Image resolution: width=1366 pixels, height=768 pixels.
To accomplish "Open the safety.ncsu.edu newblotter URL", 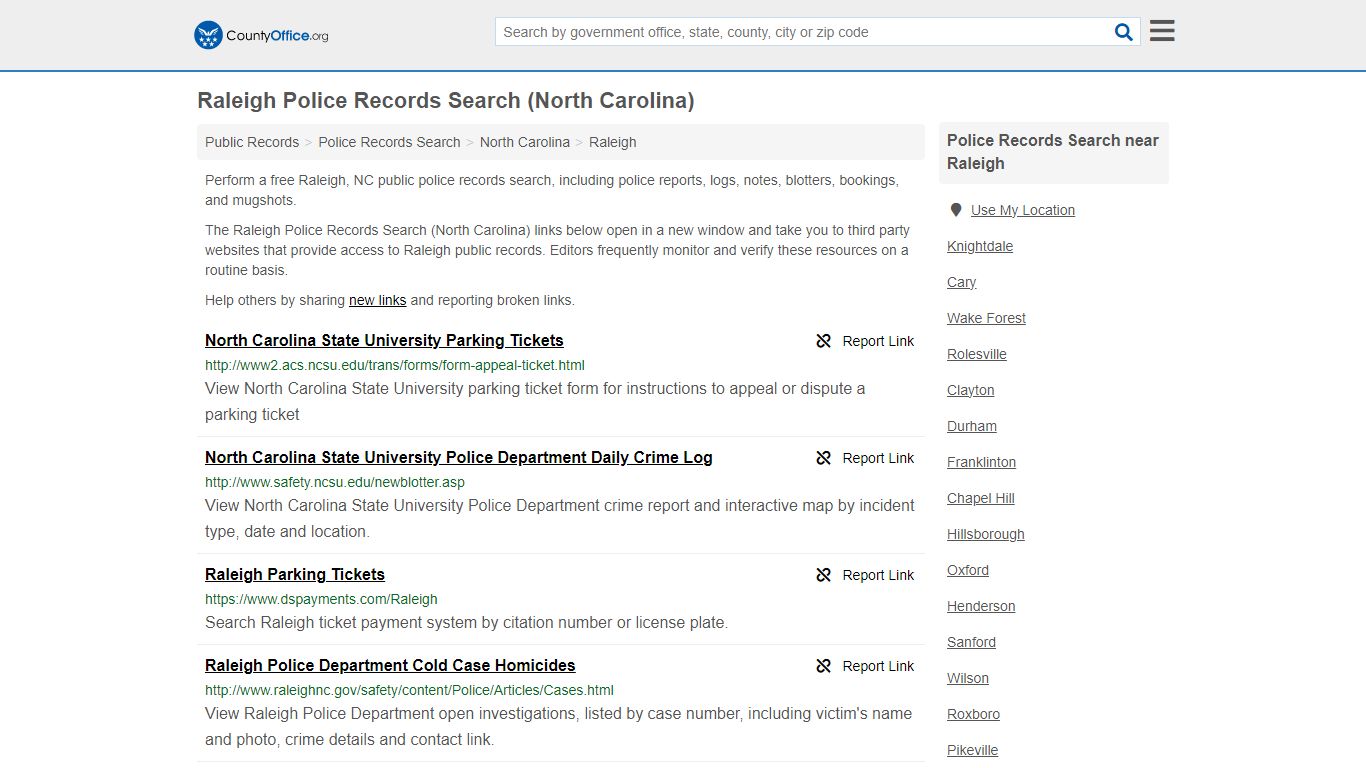I will point(335,482).
